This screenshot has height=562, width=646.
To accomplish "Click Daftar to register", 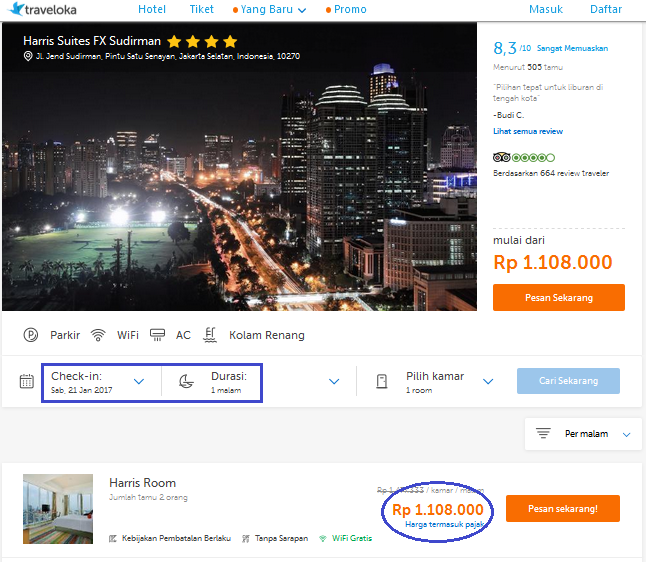I will 606,9.
